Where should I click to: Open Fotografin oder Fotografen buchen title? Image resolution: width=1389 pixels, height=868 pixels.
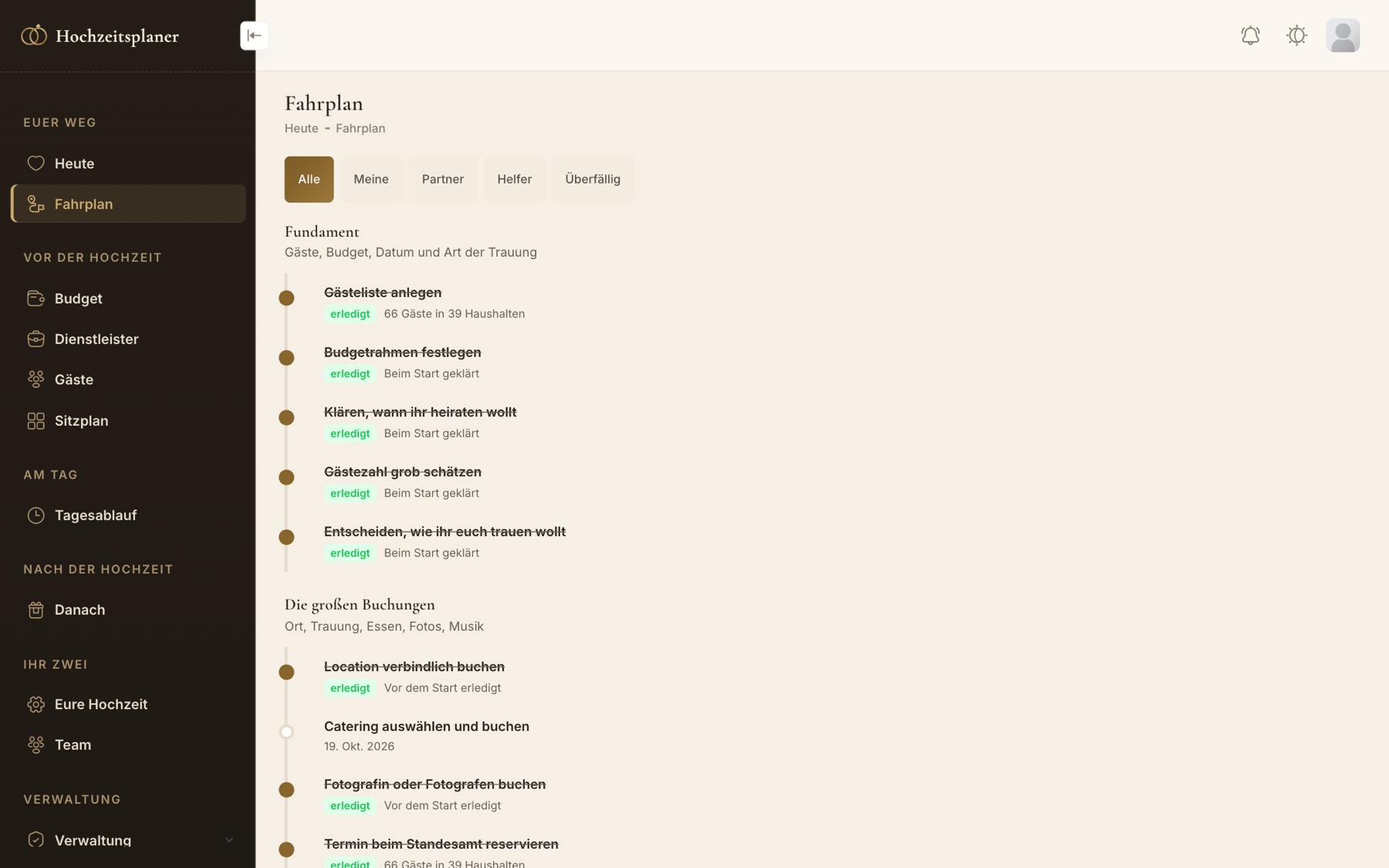tap(435, 784)
